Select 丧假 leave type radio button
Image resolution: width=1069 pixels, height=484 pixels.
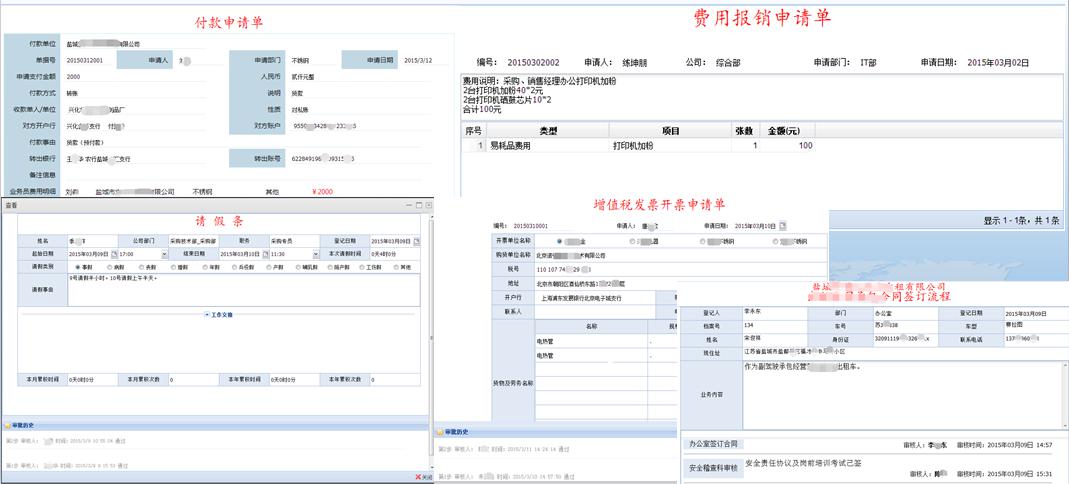(x=141, y=267)
